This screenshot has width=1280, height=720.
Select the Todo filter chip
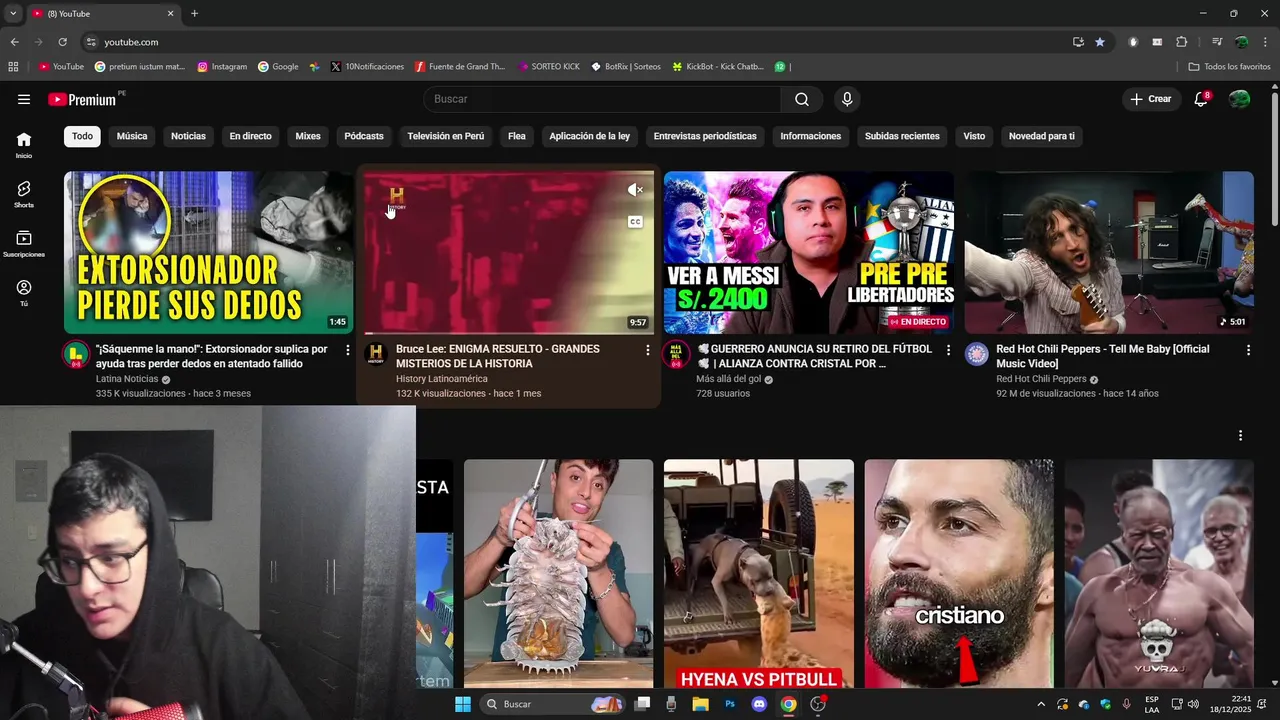tap(82, 136)
